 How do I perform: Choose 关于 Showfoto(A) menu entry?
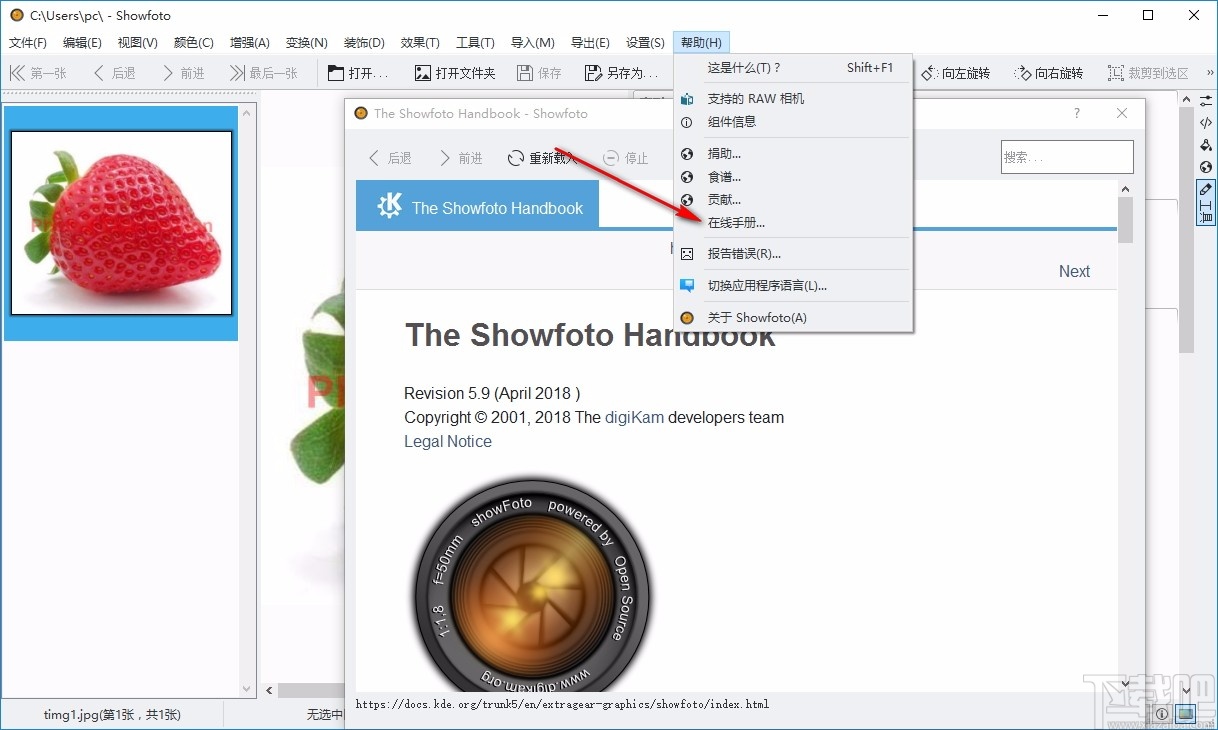[x=793, y=317]
